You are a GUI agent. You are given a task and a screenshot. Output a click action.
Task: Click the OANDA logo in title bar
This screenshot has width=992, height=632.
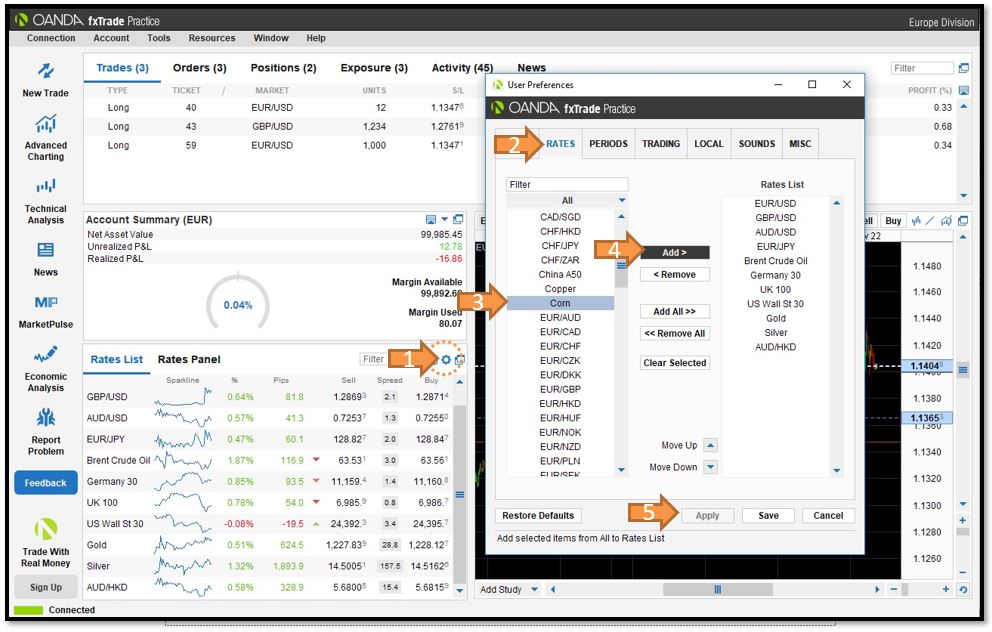[22, 20]
